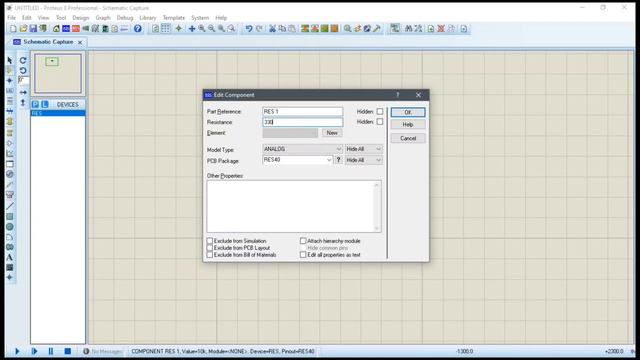Click the Save Project disk icon
Image resolution: width=640 pixels, height=360 pixels.
point(33,29)
